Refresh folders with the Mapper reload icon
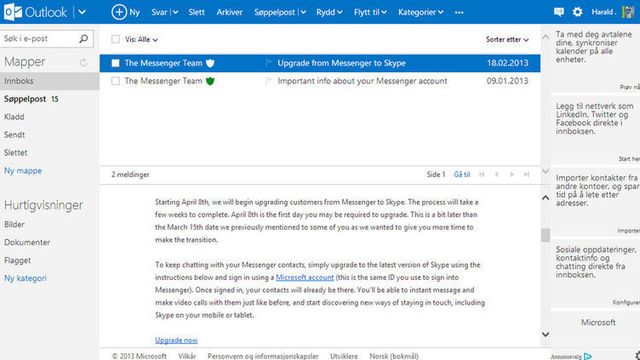 tap(84, 62)
